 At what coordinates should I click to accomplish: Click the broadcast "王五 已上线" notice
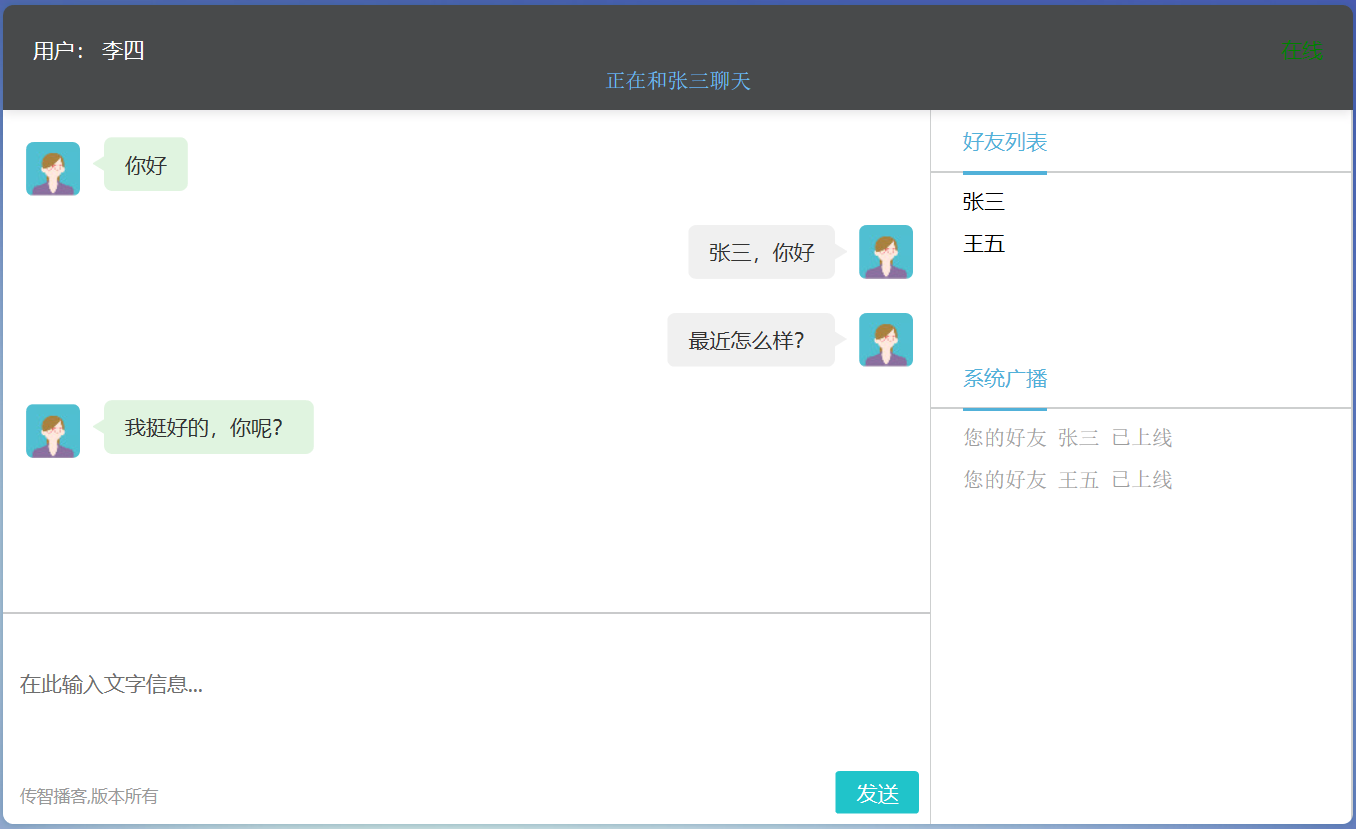point(1067,480)
